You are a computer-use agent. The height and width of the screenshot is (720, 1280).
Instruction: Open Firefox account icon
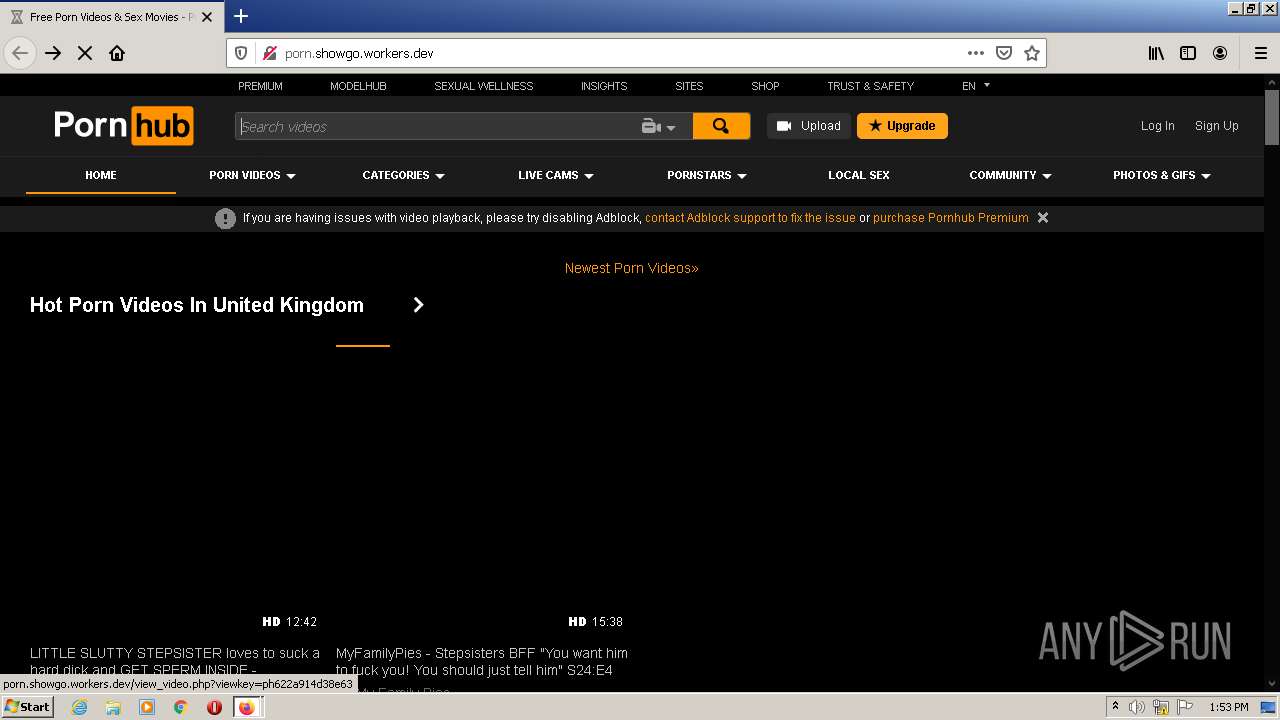pos(1220,53)
